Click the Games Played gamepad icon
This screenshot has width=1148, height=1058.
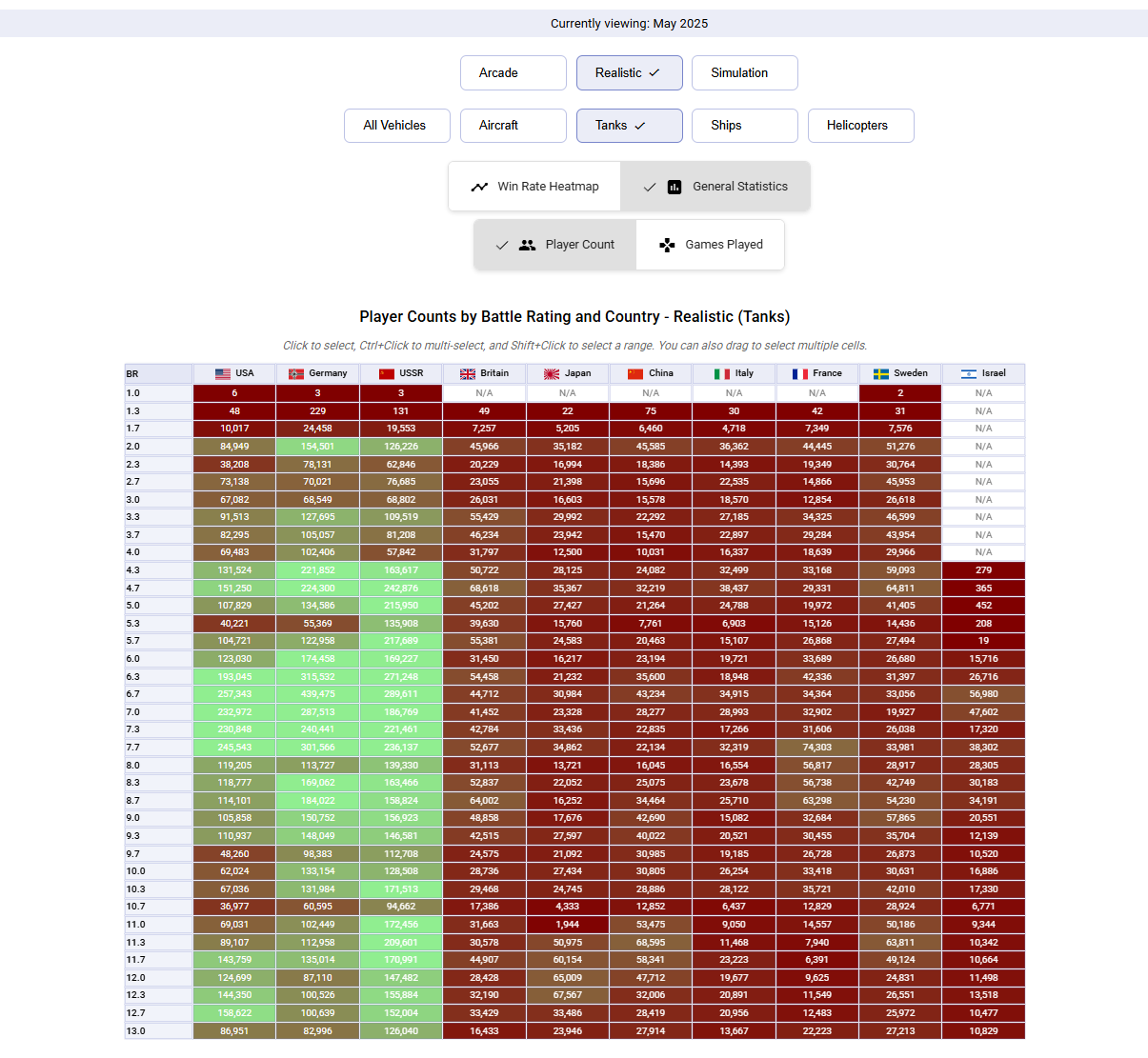[667, 245]
